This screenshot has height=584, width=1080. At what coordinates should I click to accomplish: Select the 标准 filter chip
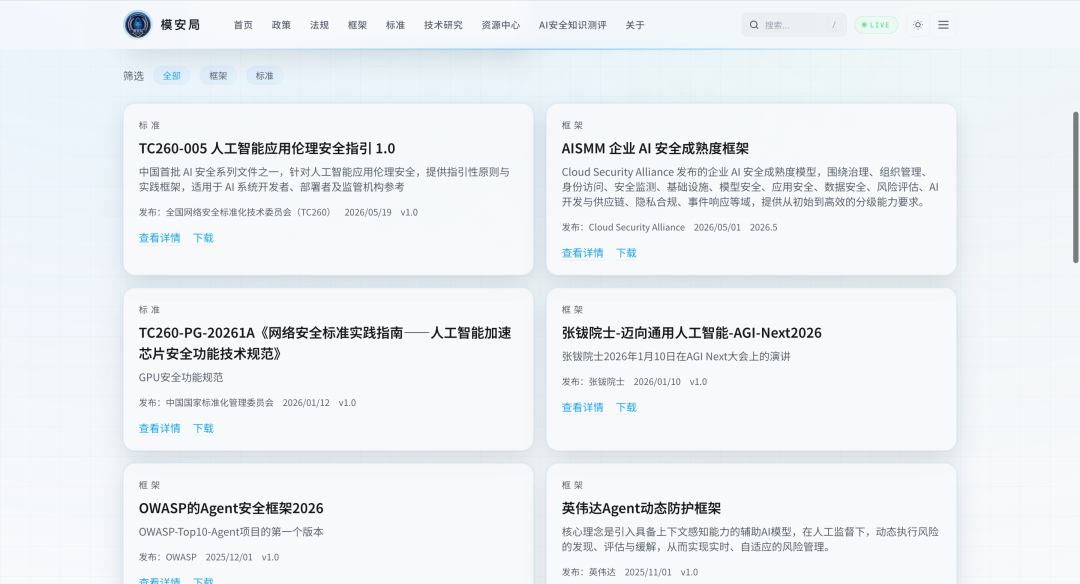(x=264, y=76)
